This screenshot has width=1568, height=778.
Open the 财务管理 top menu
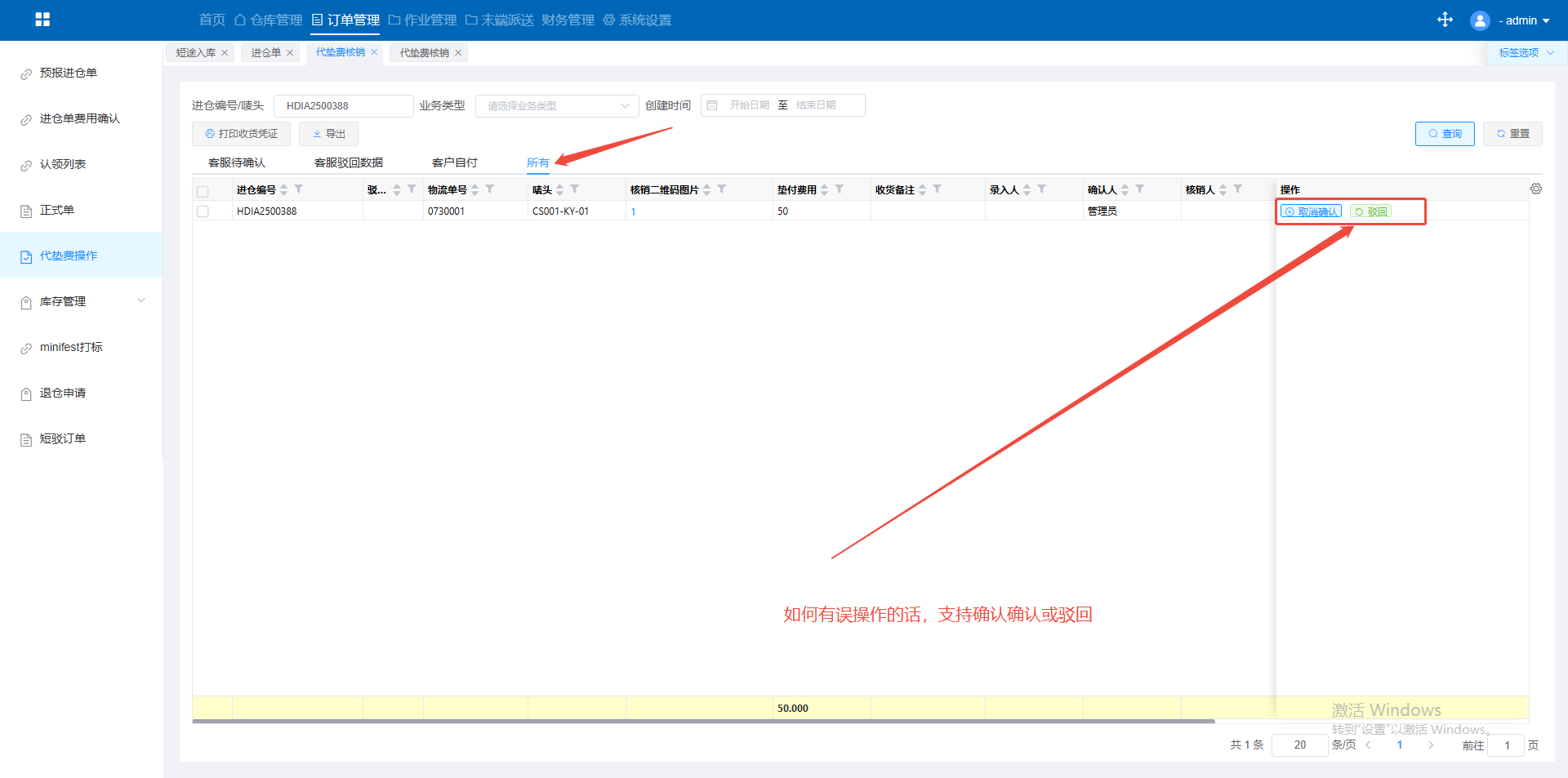pyautogui.click(x=568, y=20)
